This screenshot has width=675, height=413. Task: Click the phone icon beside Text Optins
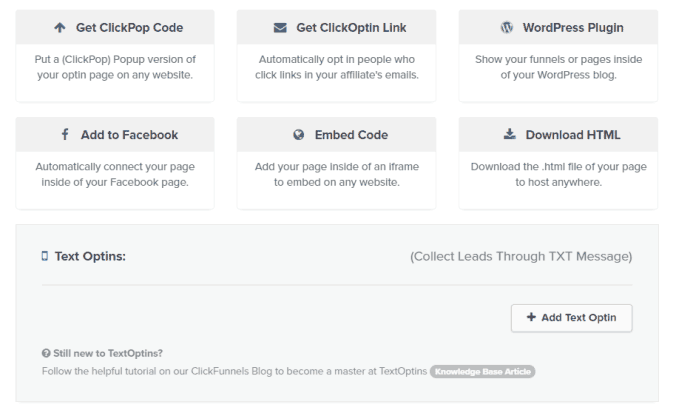pyautogui.click(x=45, y=256)
